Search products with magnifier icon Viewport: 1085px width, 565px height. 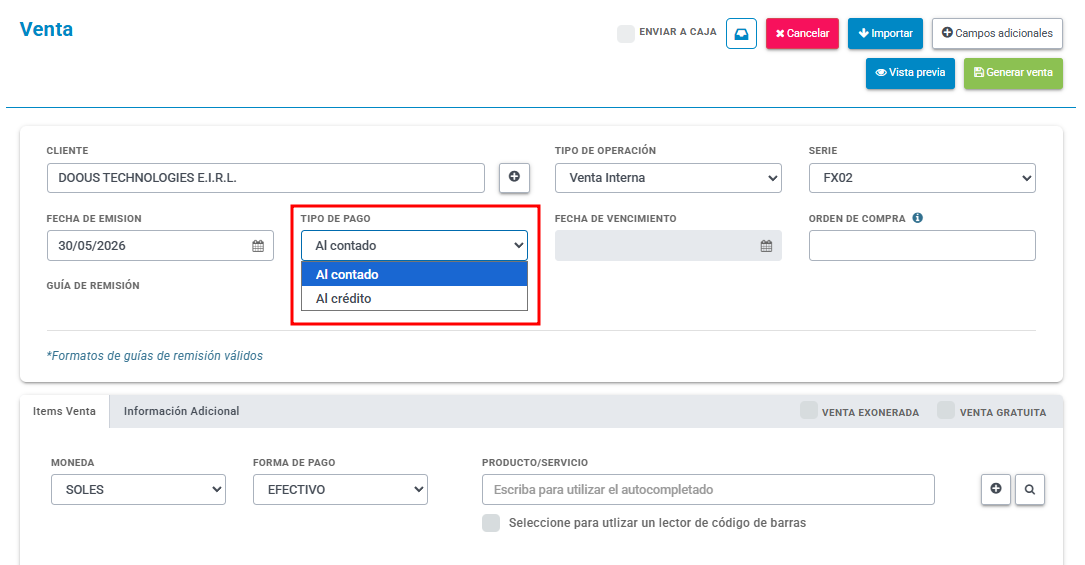click(1030, 489)
